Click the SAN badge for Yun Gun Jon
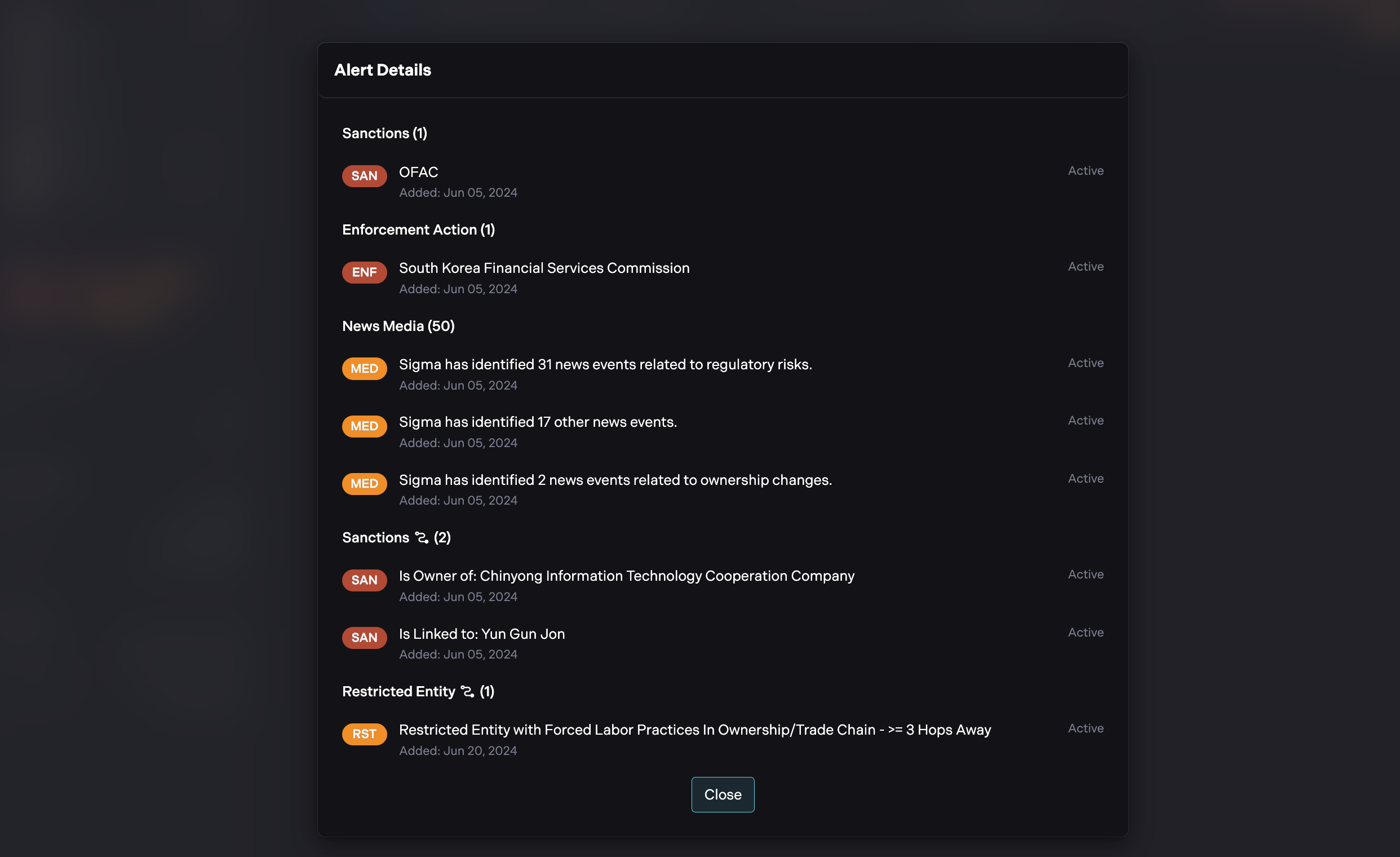The image size is (1400, 857). [x=364, y=637]
